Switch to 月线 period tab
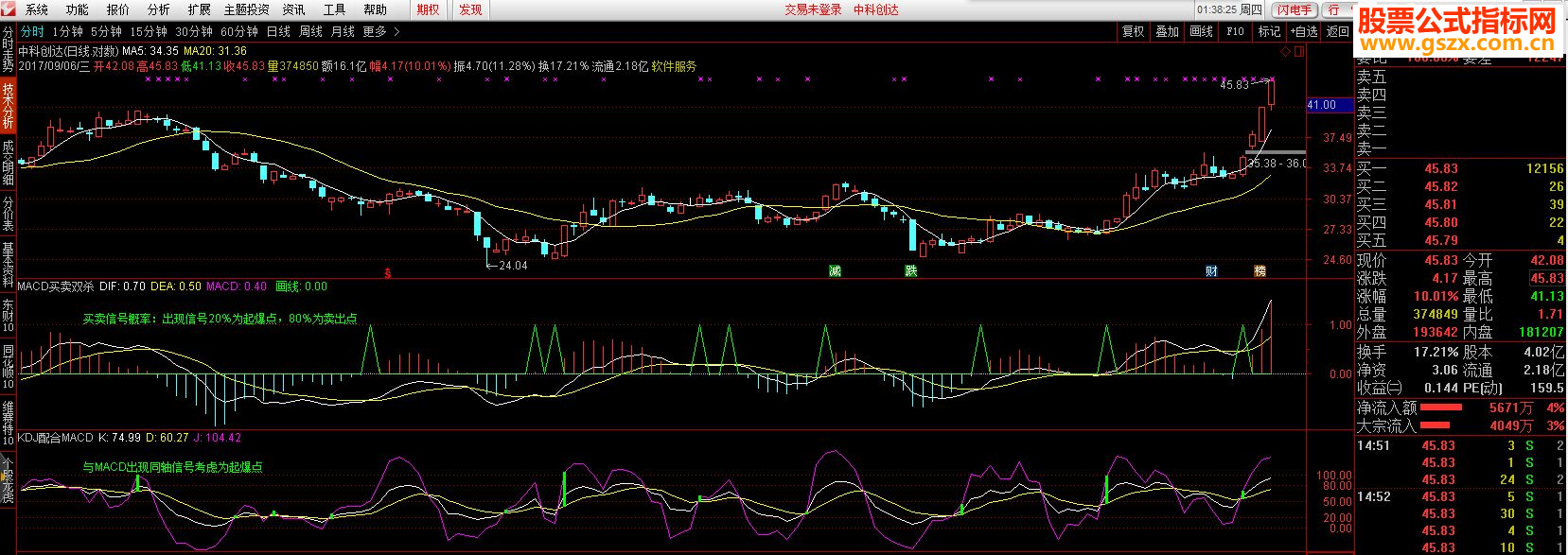Viewport: 1568px width, 555px height. (343, 31)
